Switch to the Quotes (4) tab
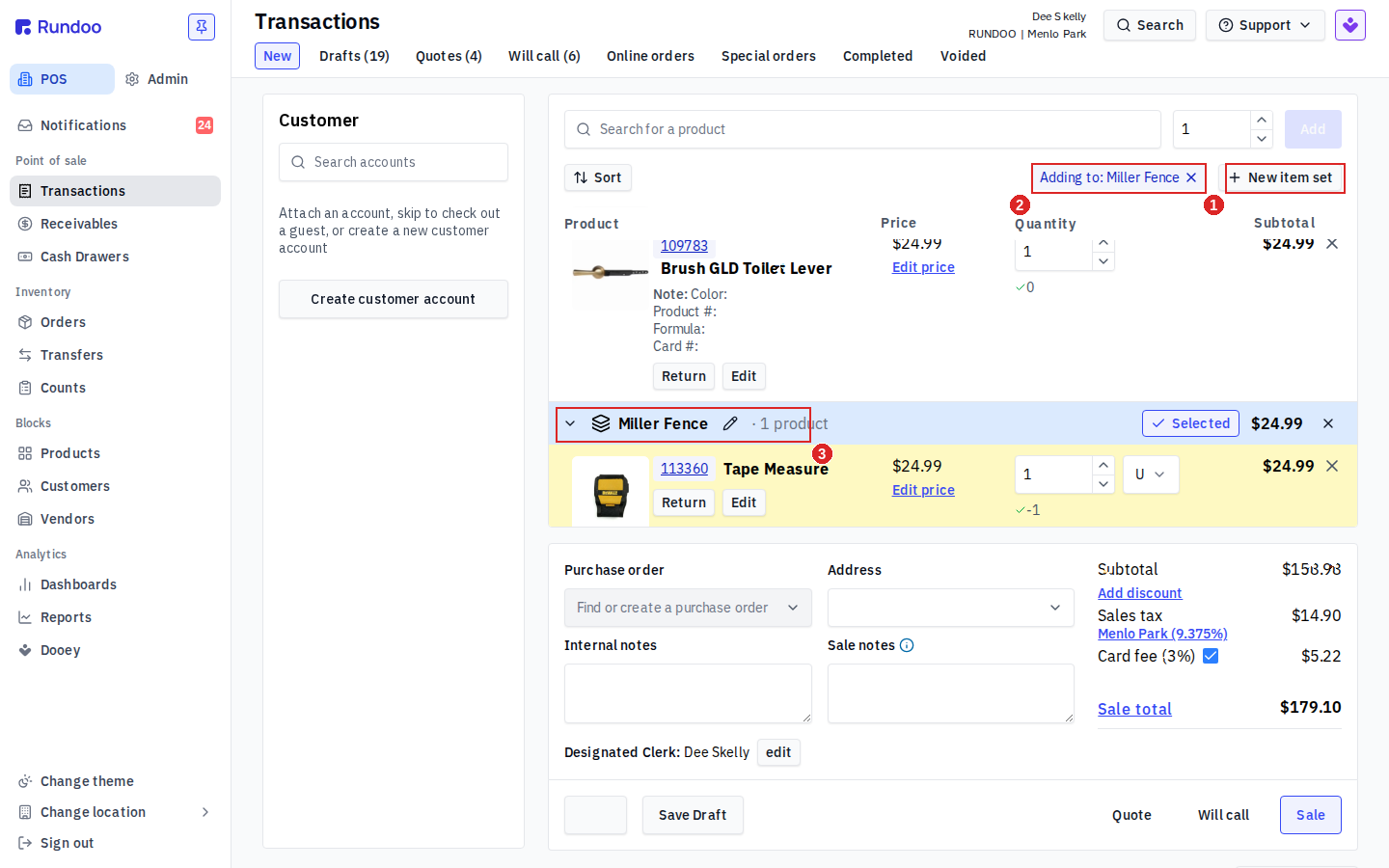Screen dimensions: 1389x868 tap(449, 56)
